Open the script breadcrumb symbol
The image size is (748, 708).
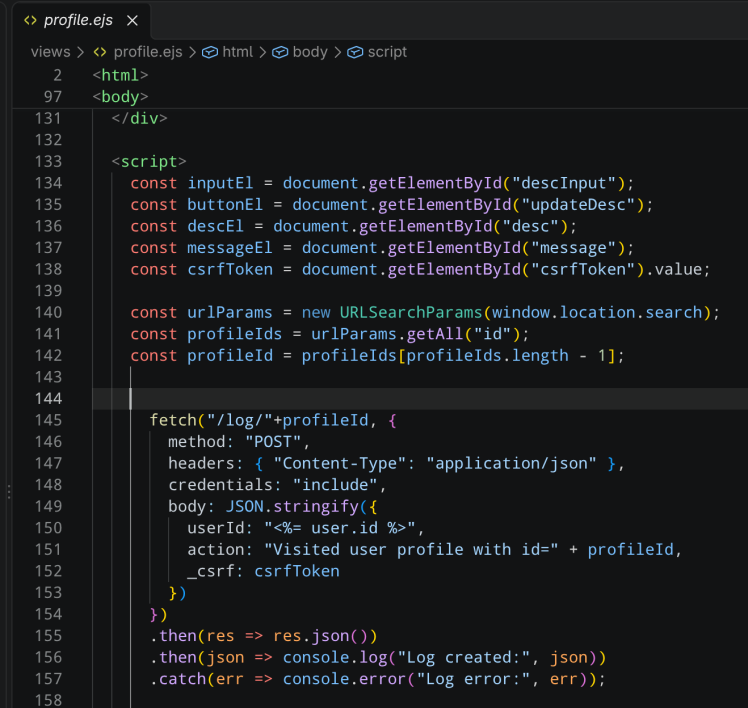(387, 52)
